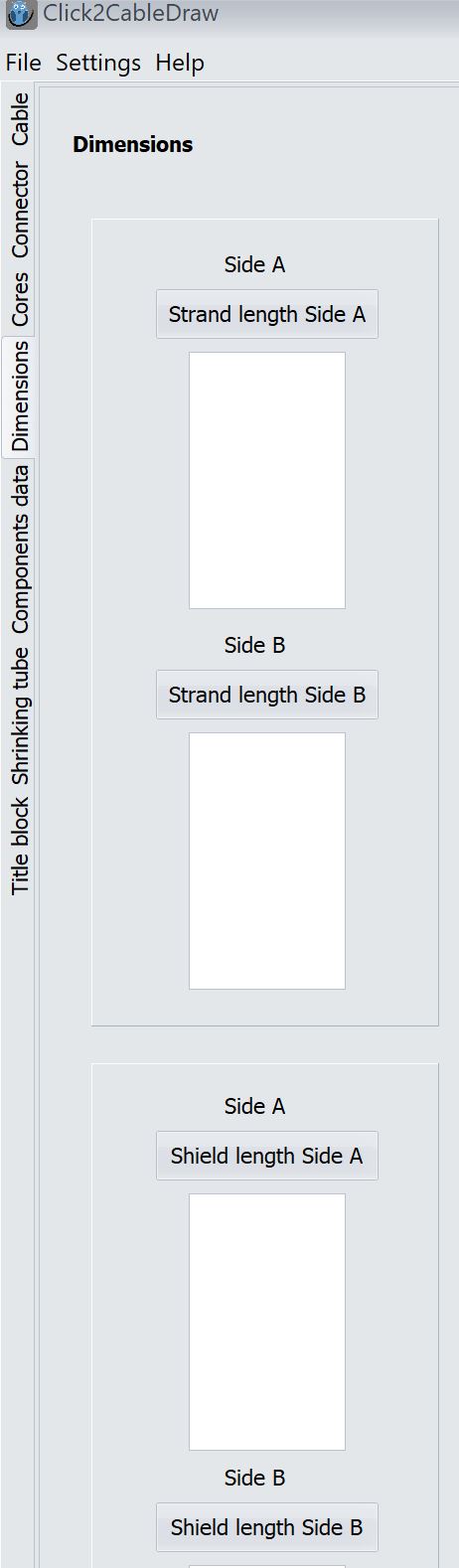Click the empty list under Strand length Side A
The width and height of the screenshot is (459, 1568).
pyautogui.click(x=267, y=480)
